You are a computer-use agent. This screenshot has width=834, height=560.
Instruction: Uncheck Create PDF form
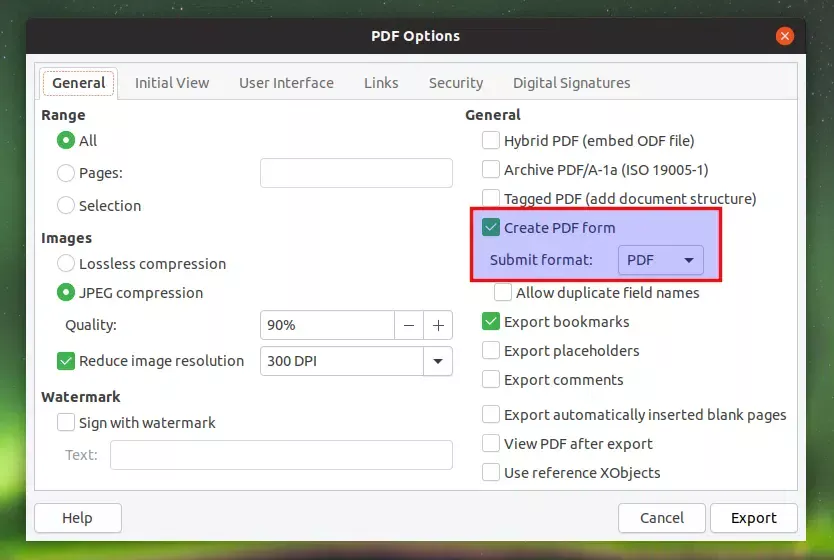491,228
